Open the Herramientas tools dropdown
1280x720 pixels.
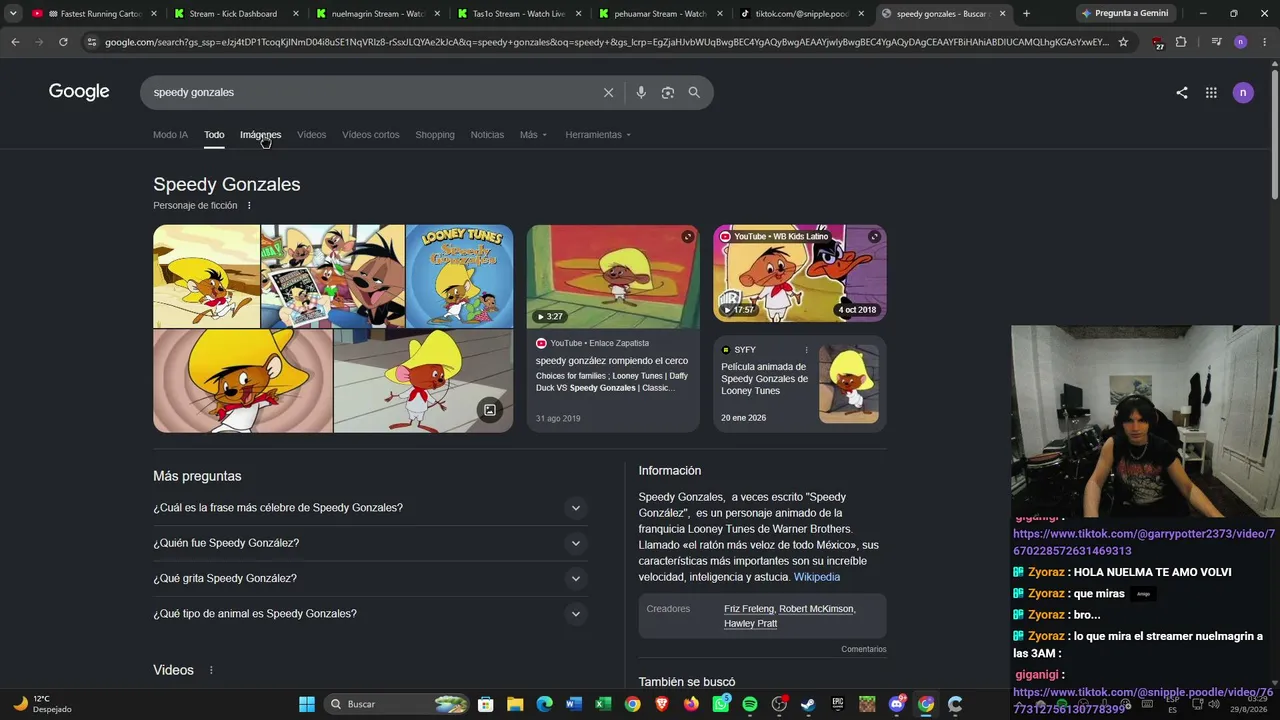tap(598, 135)
